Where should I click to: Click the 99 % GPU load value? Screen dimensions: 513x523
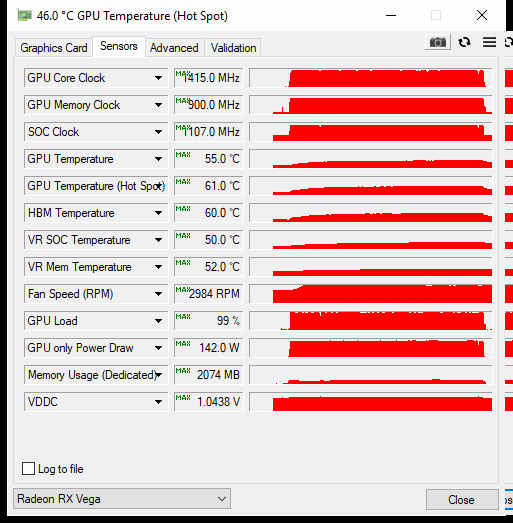pyautogui.click(x=209, y=321)
